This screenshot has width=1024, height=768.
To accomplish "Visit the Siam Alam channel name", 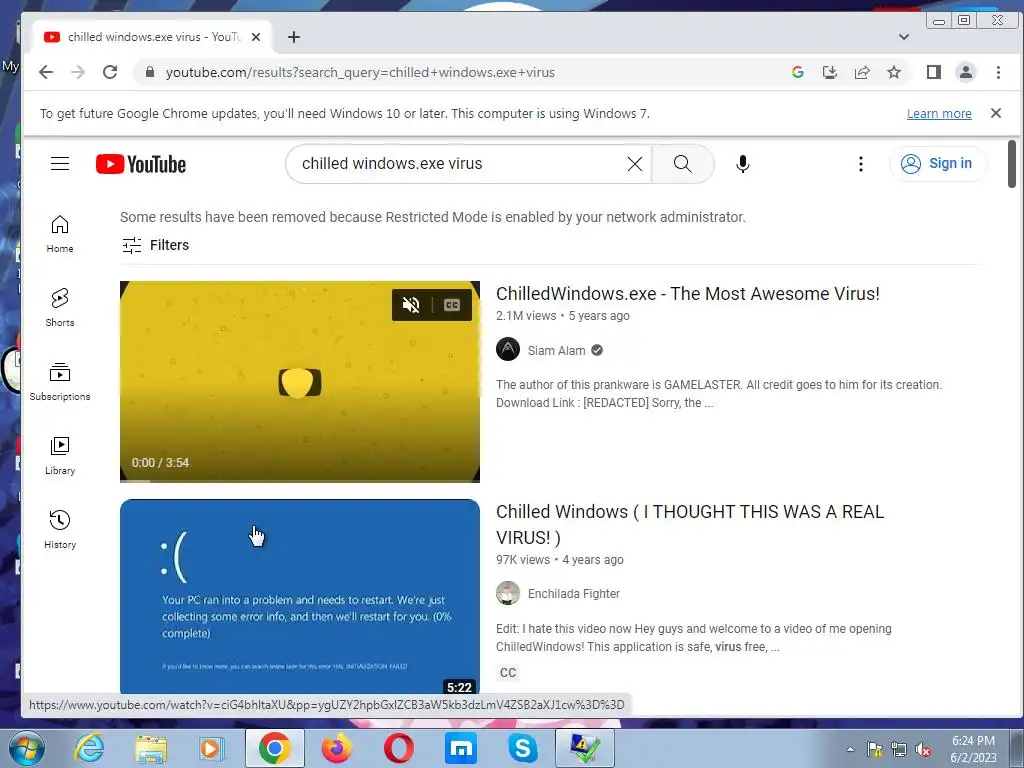I will [x=556, y=351].
